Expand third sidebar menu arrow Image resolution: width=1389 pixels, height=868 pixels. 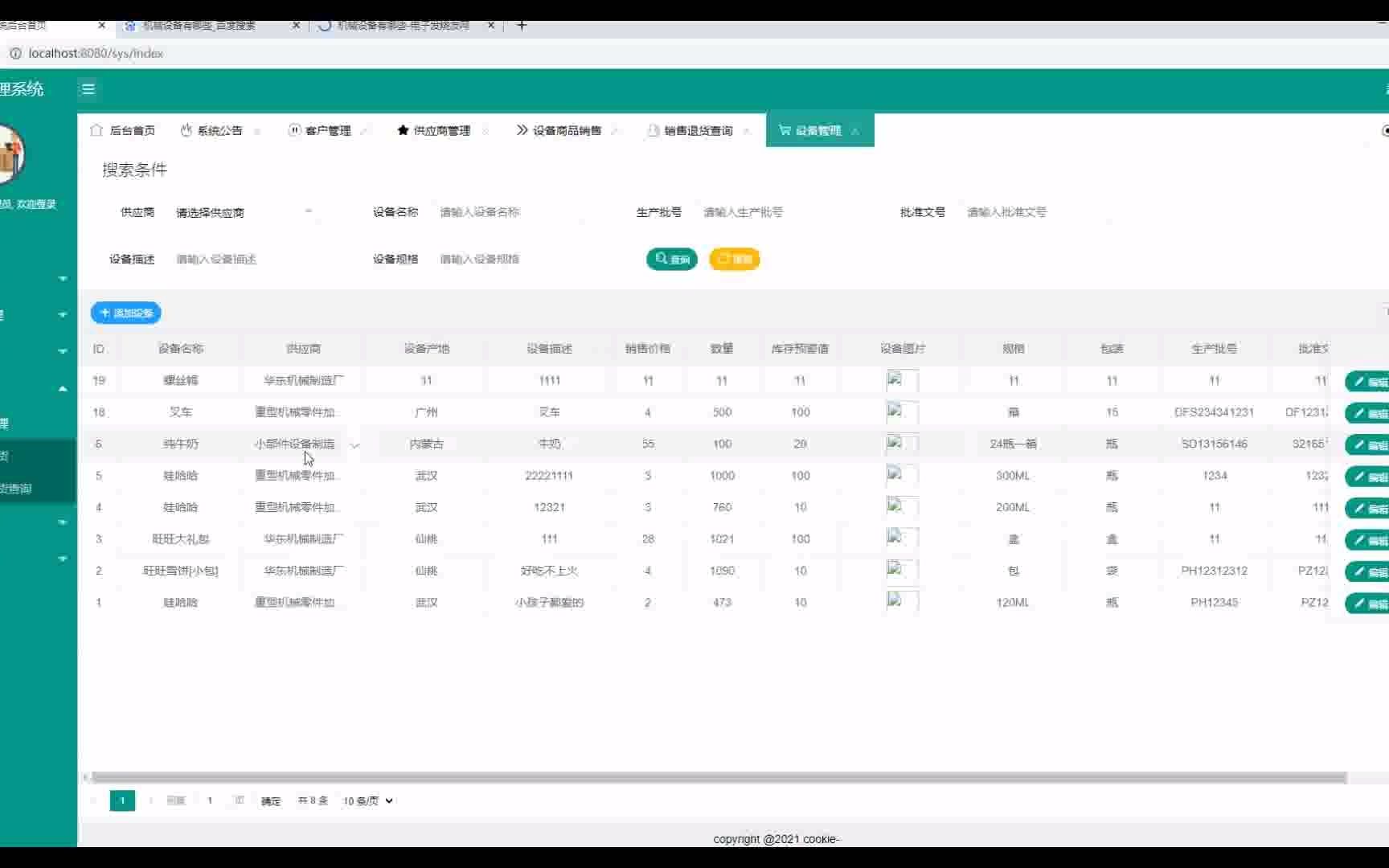63,351
